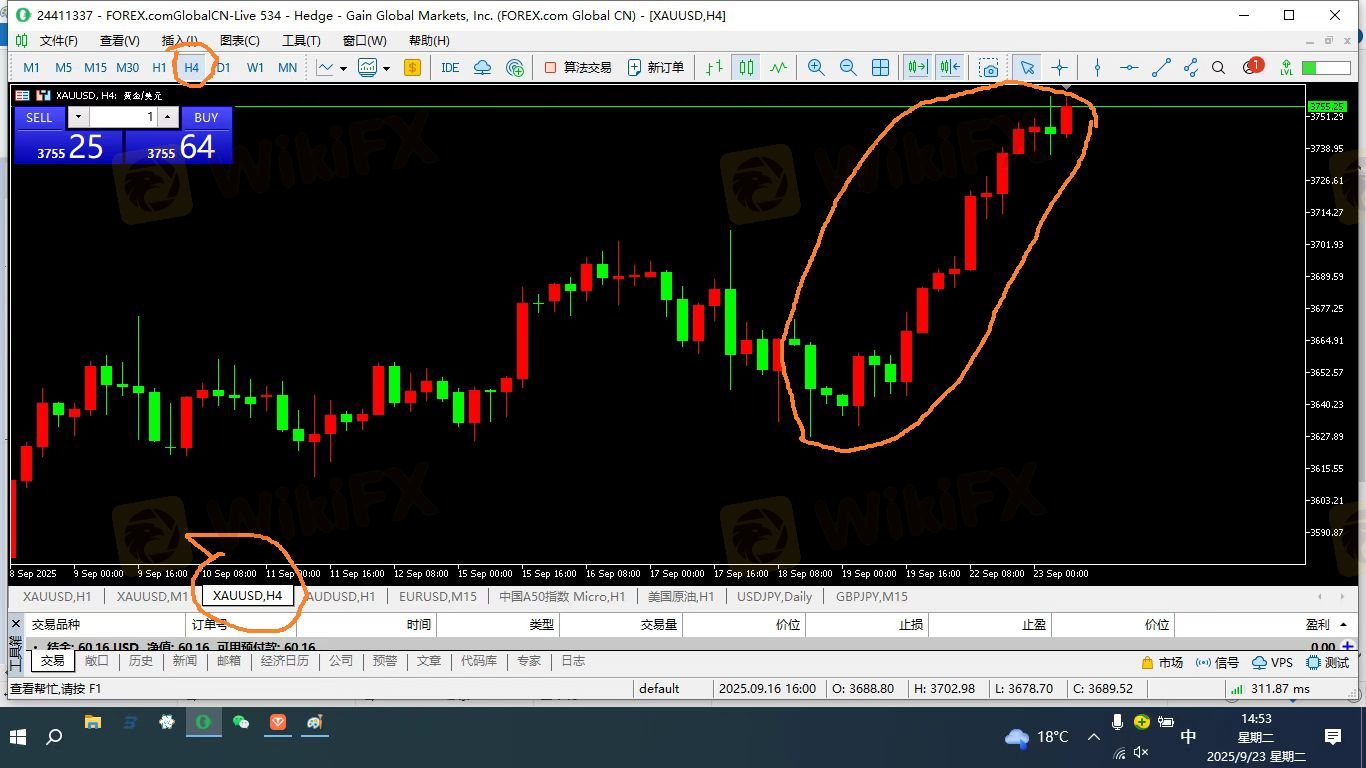
Task: Decrease trade volume with down arrow
Action: 78,117
